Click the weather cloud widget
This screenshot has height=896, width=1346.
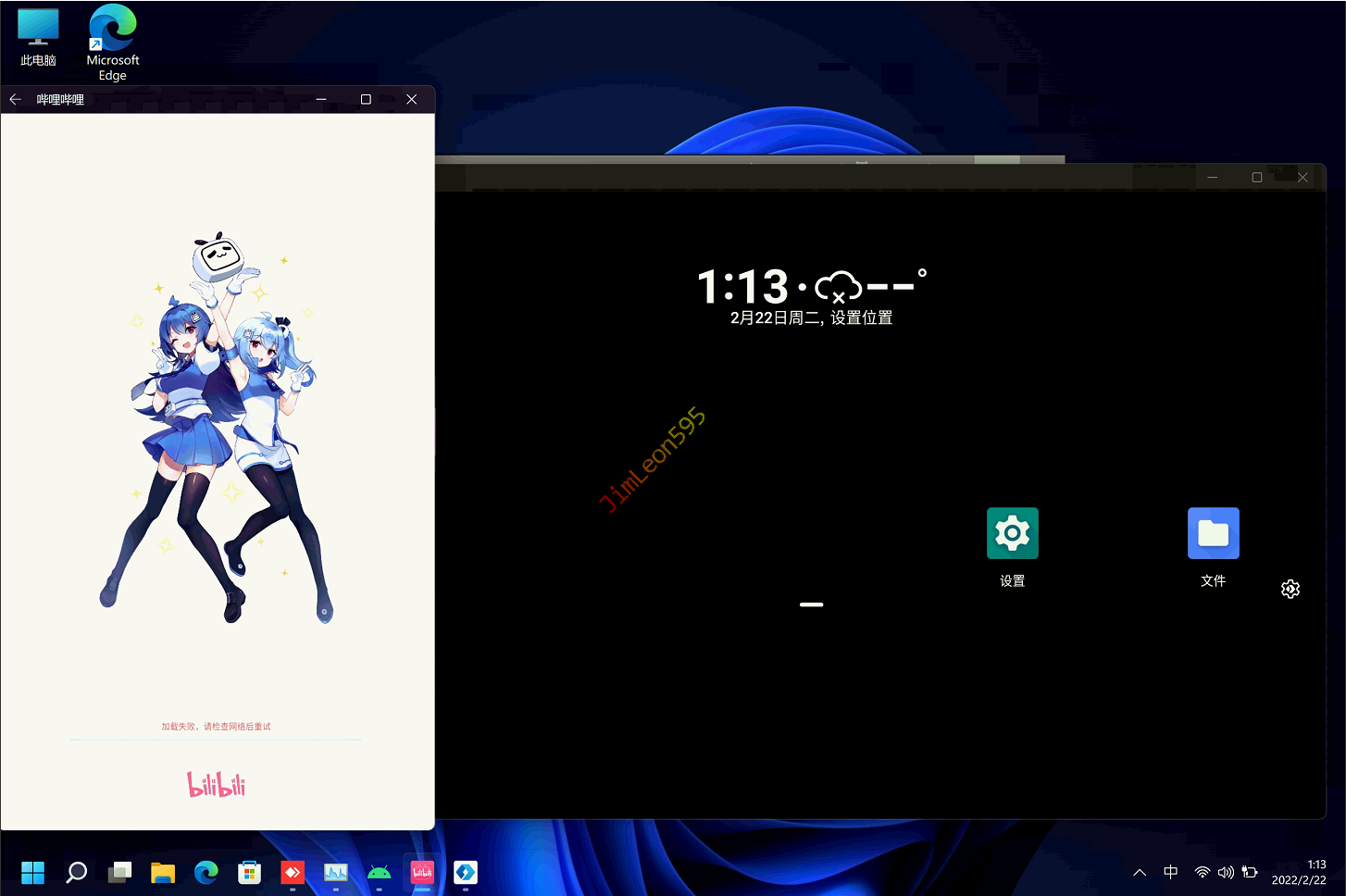838,287
